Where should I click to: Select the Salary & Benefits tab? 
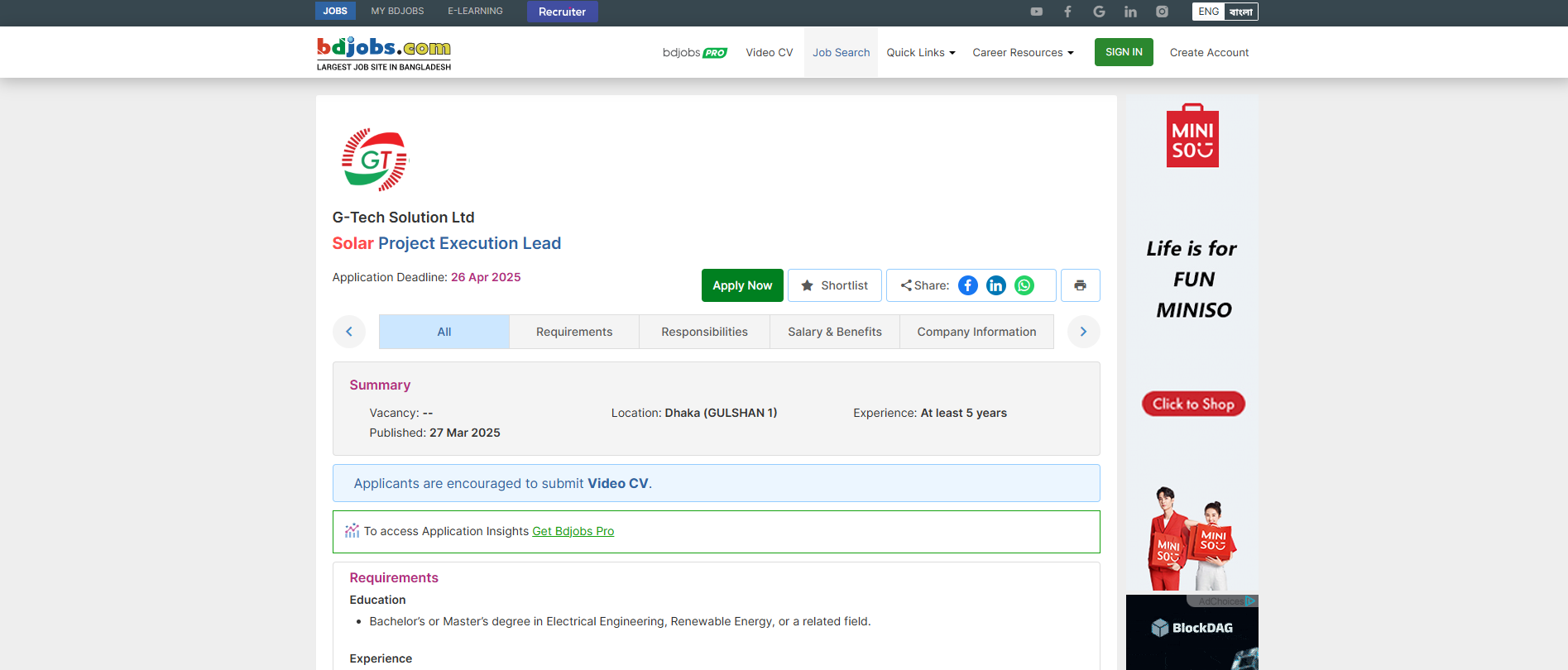click(834, 332)
